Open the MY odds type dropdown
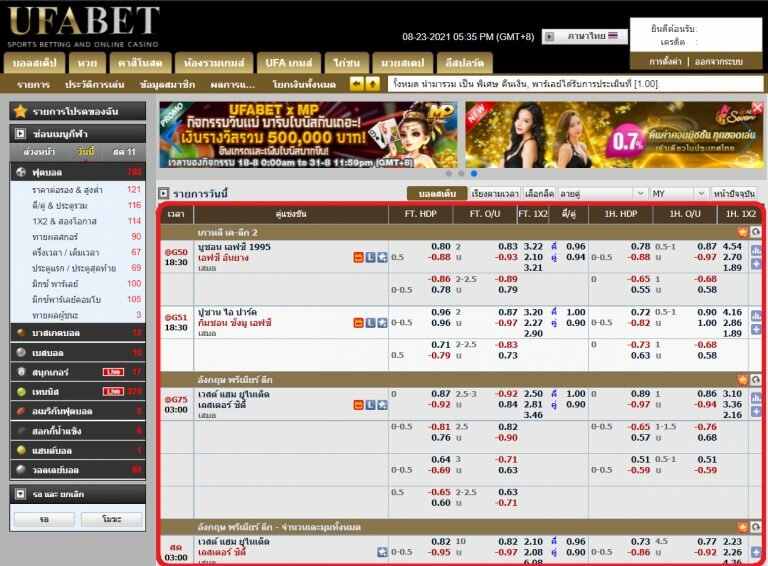Image resolution: width=768 pixels, height=566 pixels. tap(678, 194)
